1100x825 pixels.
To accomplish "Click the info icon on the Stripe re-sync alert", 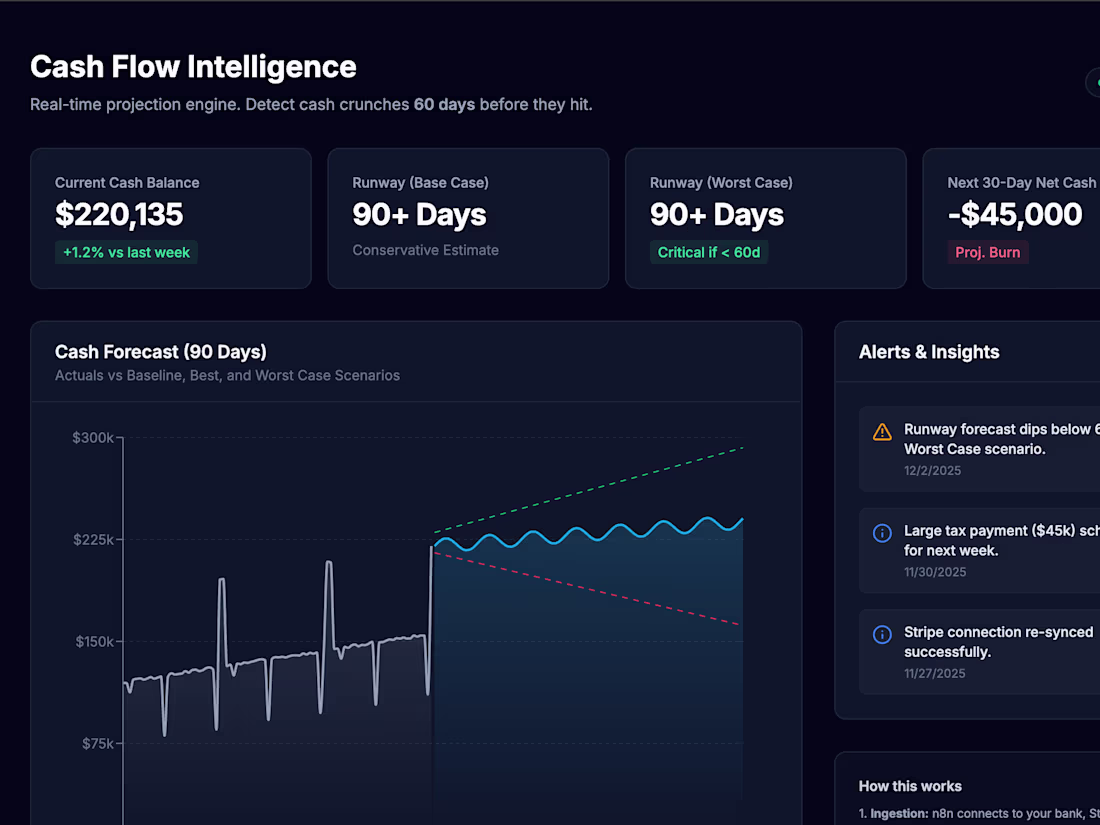I will tap(881, 634).
